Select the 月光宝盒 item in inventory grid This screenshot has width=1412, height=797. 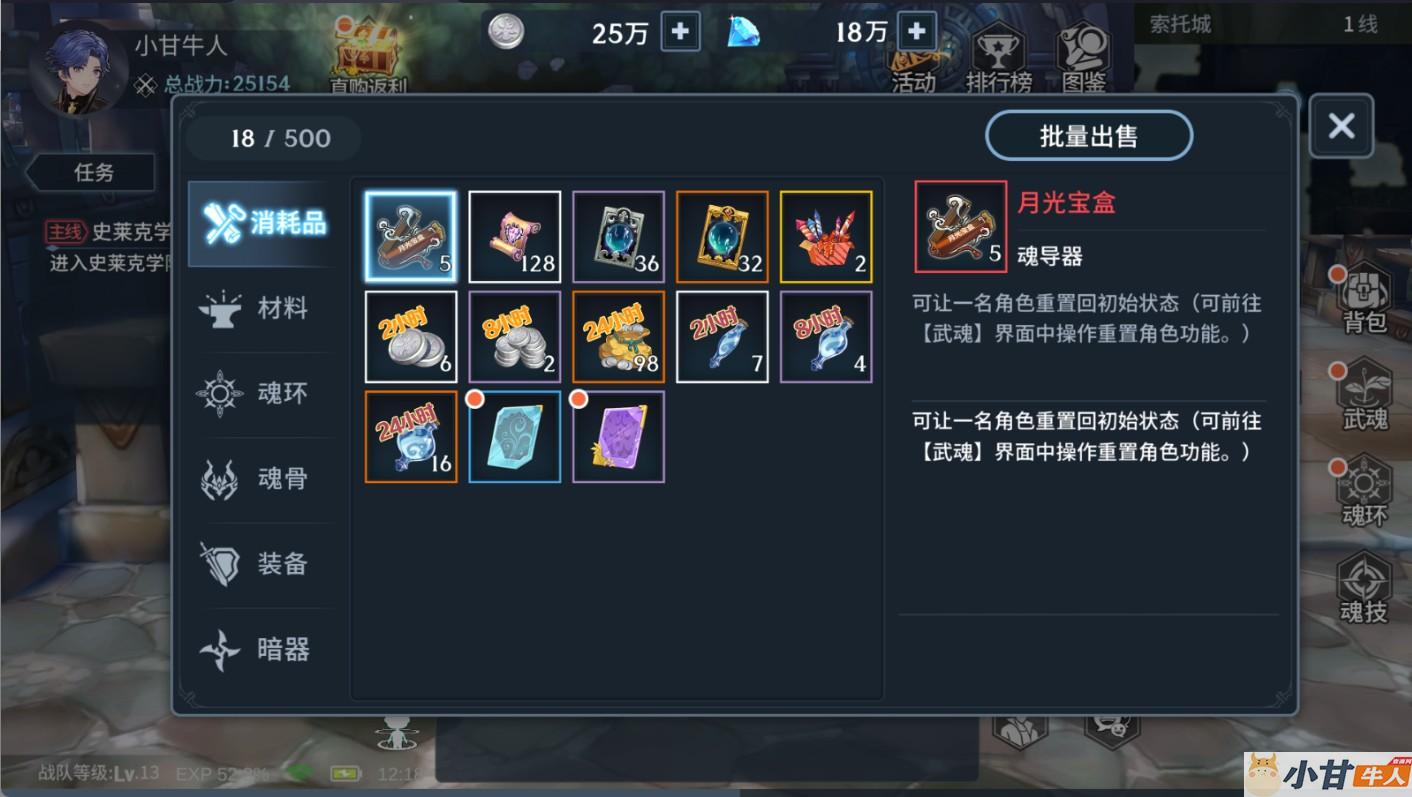pyautogui.click(x=410, y=237)
